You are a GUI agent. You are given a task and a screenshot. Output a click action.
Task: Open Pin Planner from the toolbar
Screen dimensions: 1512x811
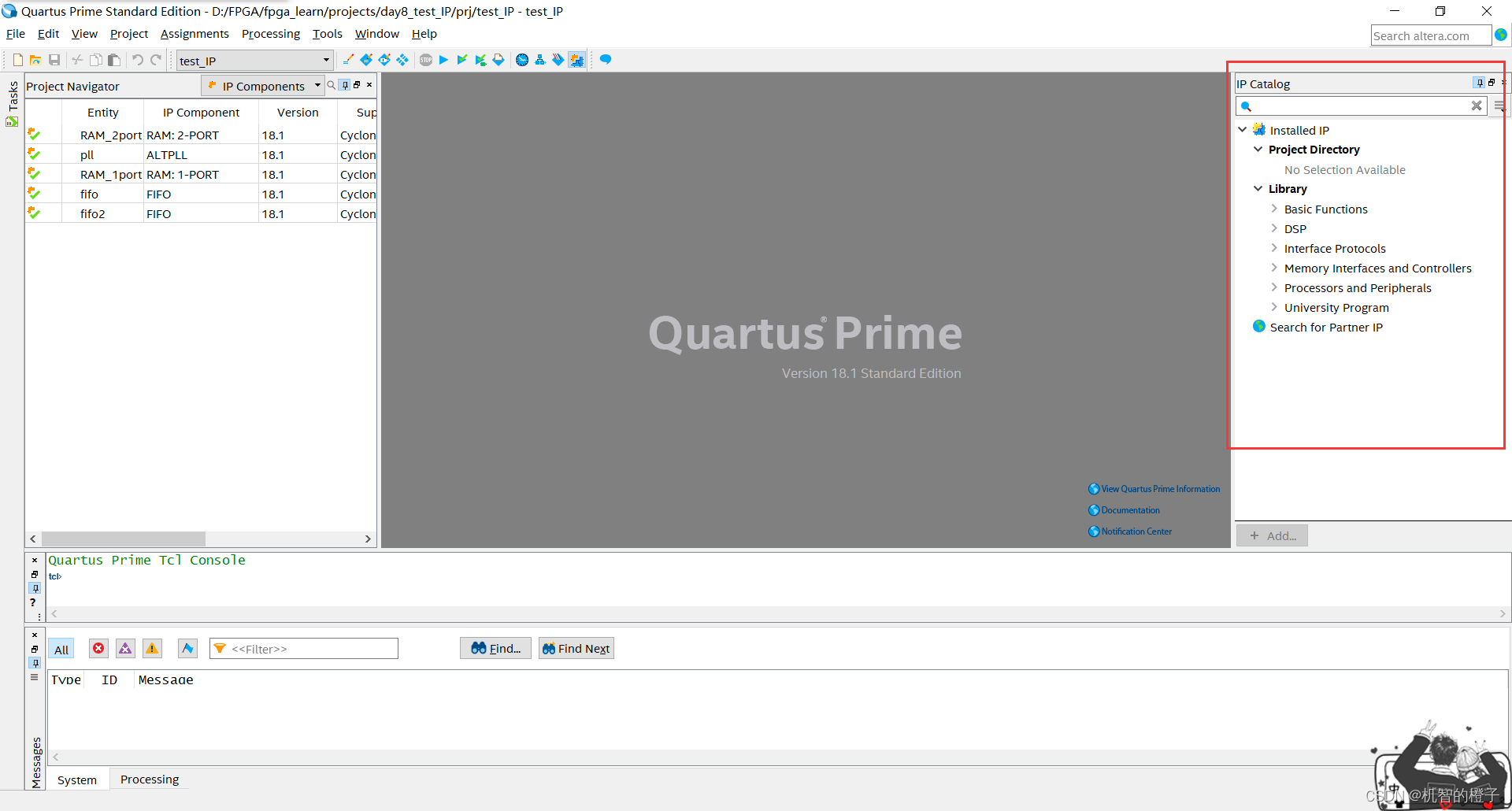tap(366, 60)
